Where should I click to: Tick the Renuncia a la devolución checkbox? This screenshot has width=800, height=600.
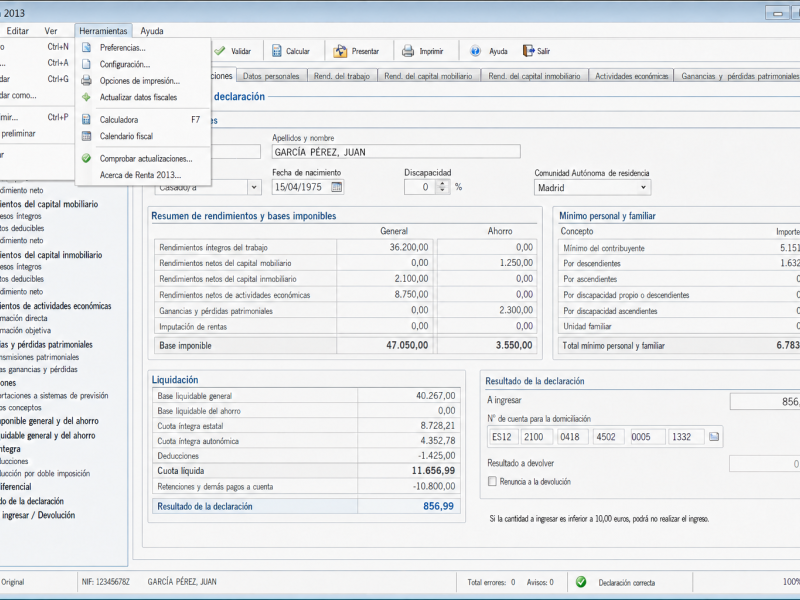coord(492,481)
